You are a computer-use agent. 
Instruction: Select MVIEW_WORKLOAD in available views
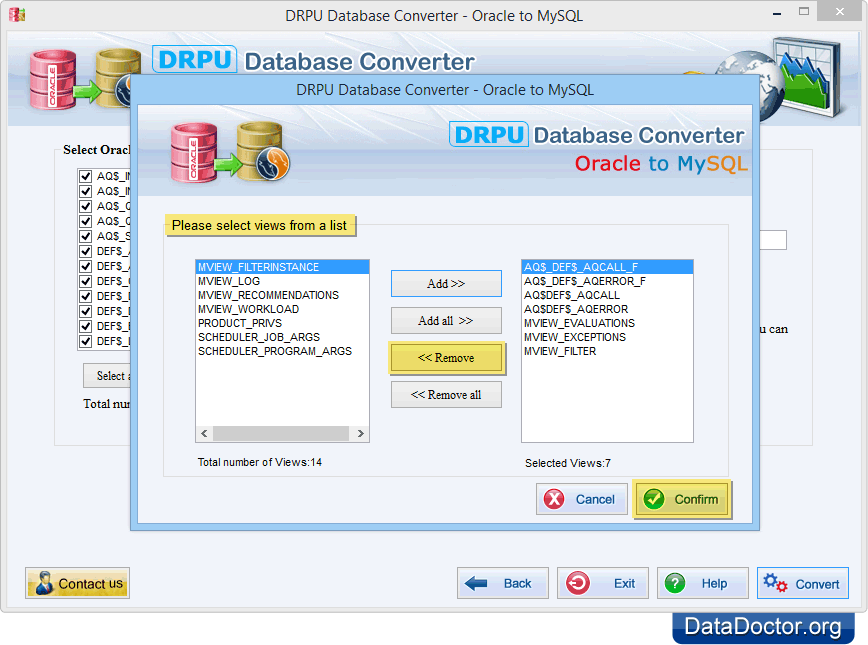[x=282, y=309]
